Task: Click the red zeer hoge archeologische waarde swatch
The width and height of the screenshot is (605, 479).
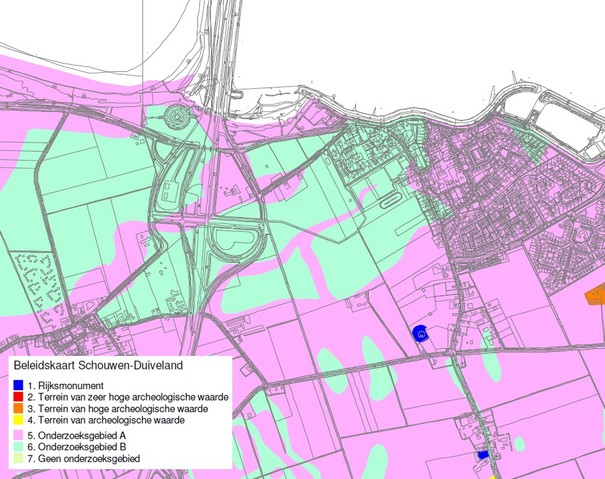Action: click(x=18, y=397)
